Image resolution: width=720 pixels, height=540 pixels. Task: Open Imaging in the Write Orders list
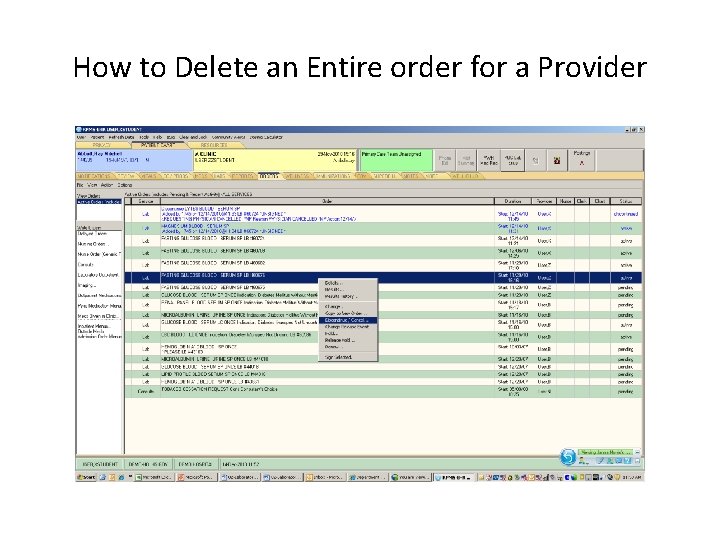(x=86, y=286)
